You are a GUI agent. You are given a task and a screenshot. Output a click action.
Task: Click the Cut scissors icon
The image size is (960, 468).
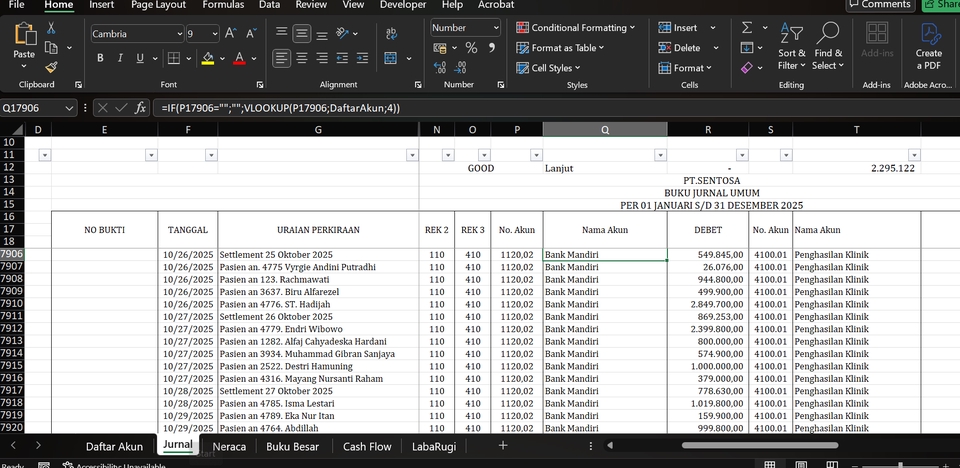point(51,28)
